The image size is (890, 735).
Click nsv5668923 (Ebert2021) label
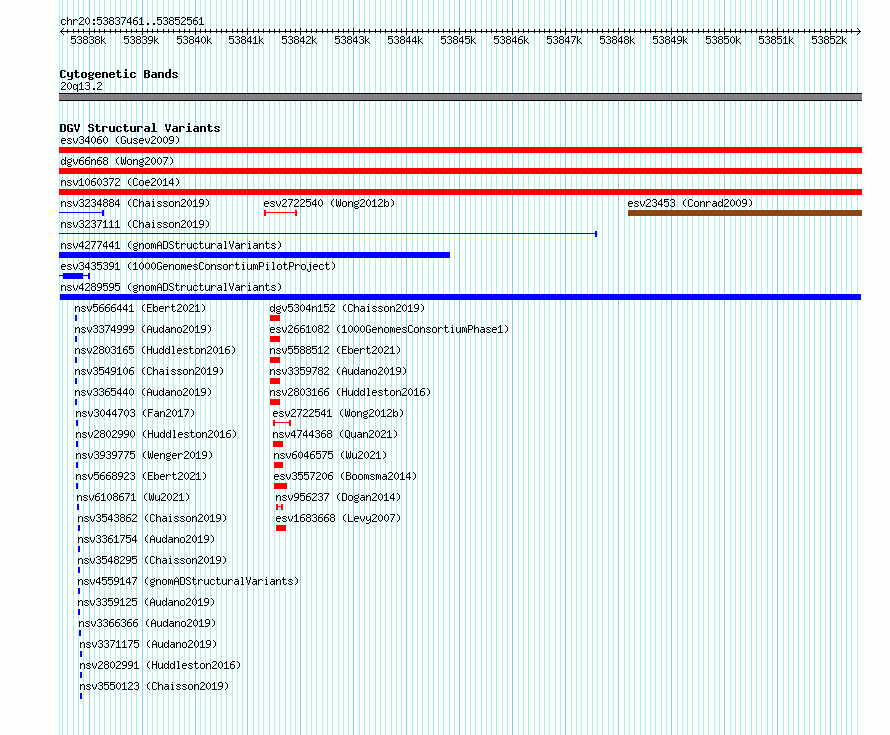click(141, 476)
